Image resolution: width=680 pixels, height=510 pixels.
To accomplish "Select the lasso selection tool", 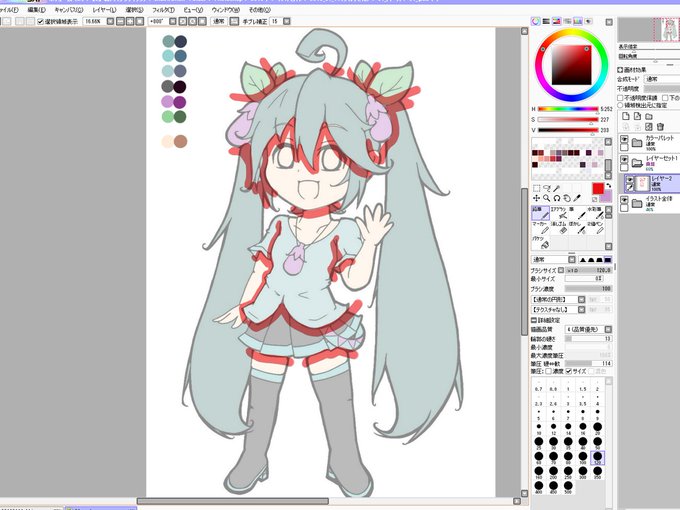I will point(546,188).
